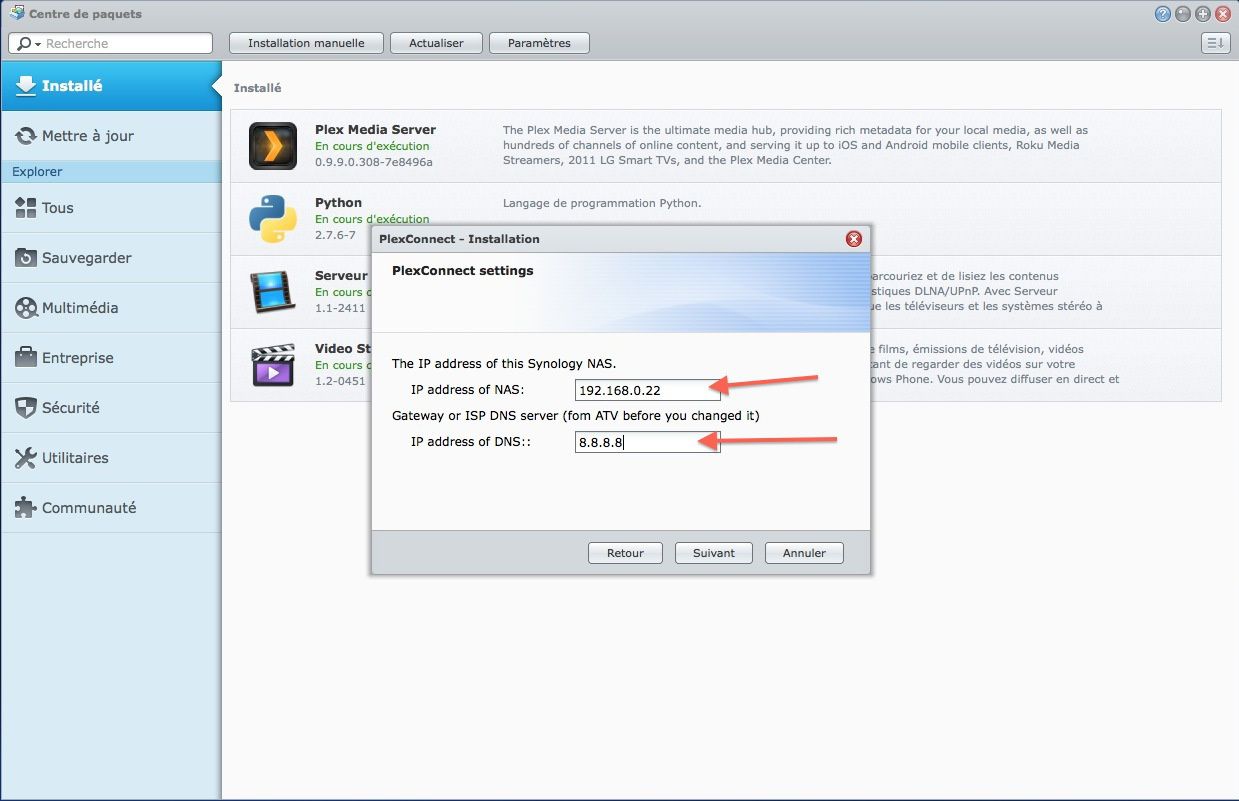The image size is (1239, 801).
Task: Open the Utilitaires category
Action: click(111, 458)
